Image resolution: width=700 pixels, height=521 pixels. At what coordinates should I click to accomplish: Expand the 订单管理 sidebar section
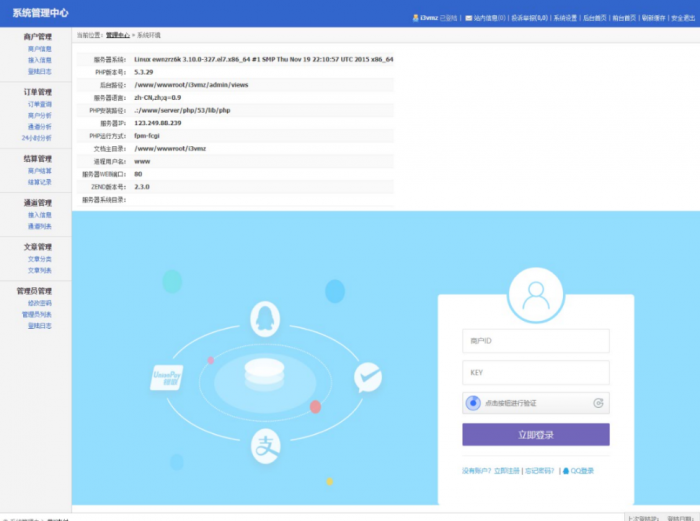[x=38, y=92]
